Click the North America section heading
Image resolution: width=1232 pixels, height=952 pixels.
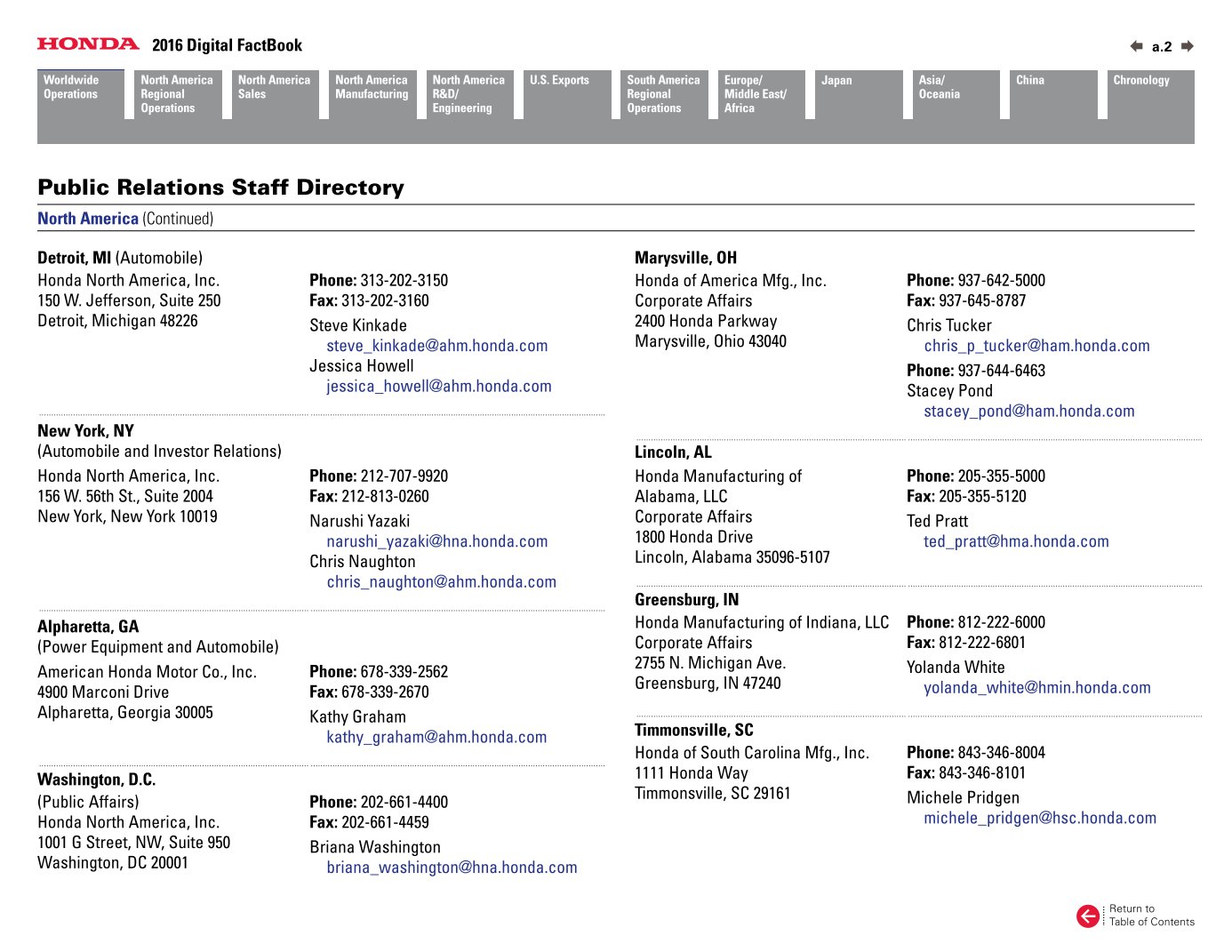point(88,219)
